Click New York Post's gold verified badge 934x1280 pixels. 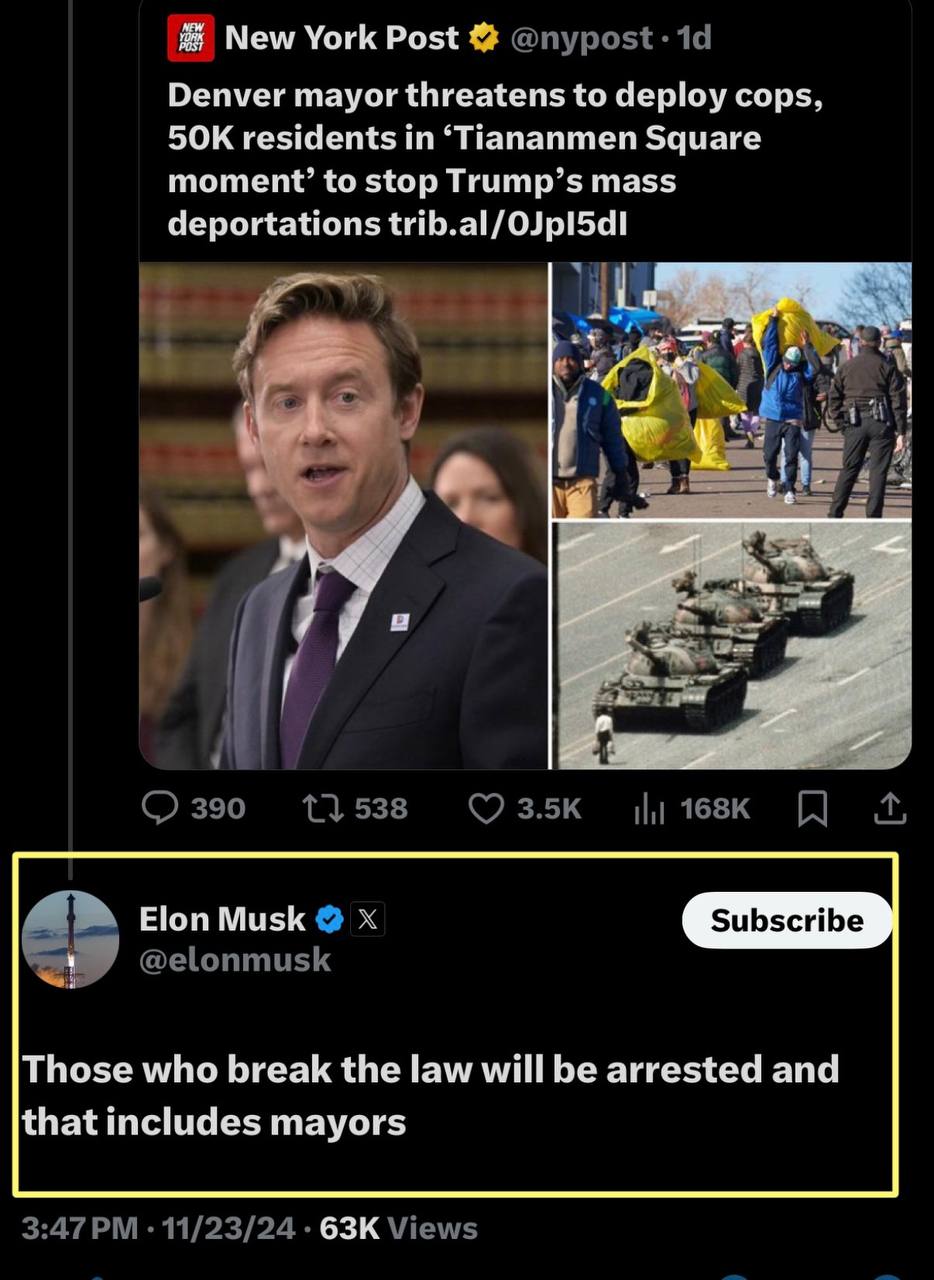click(484, 38)
